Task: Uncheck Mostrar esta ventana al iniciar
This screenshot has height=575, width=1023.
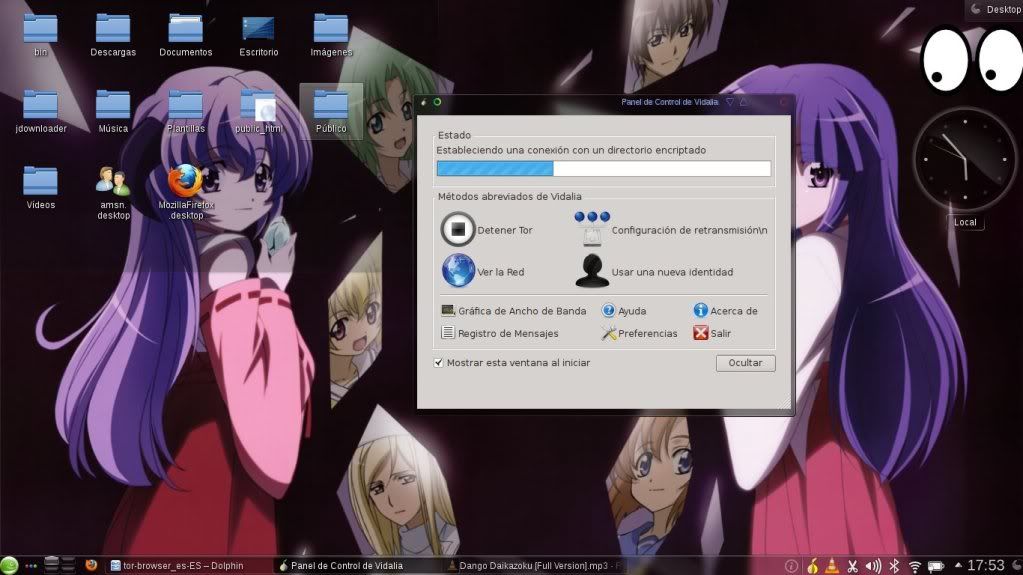Action: coord(438,363)
